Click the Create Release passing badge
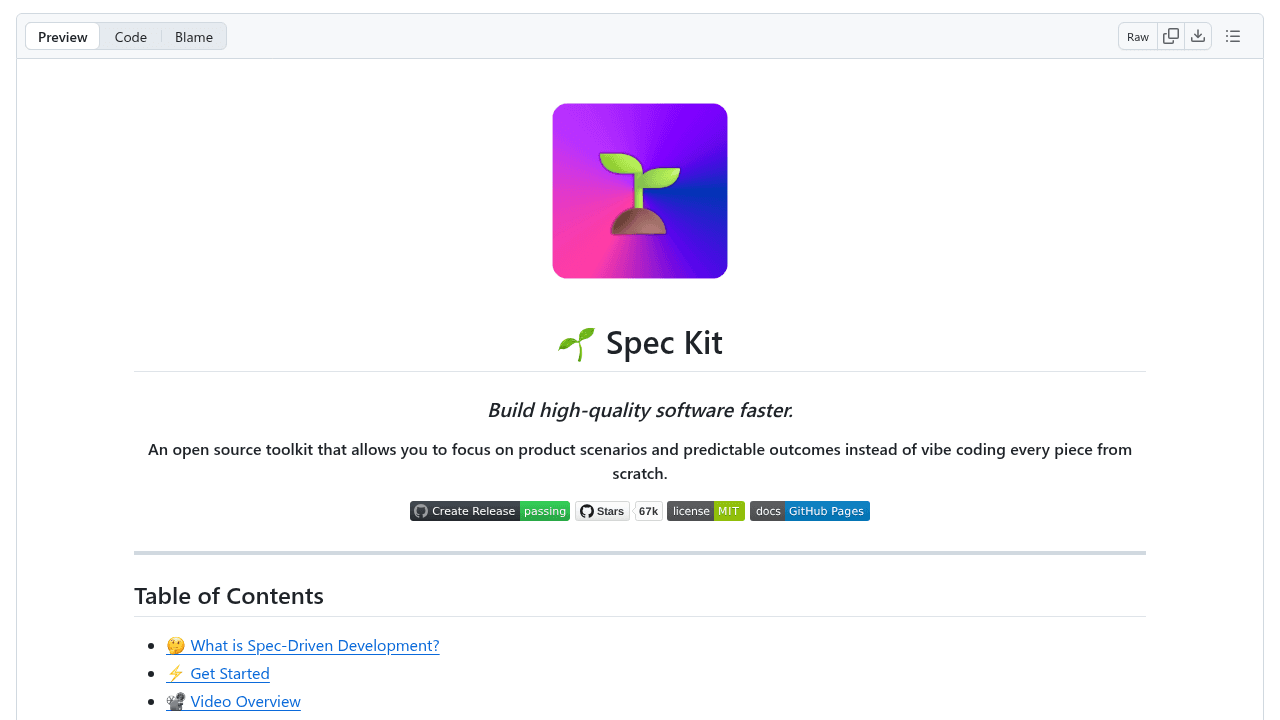The width and height of the screenshot is (1280, 720). [489, 511]
